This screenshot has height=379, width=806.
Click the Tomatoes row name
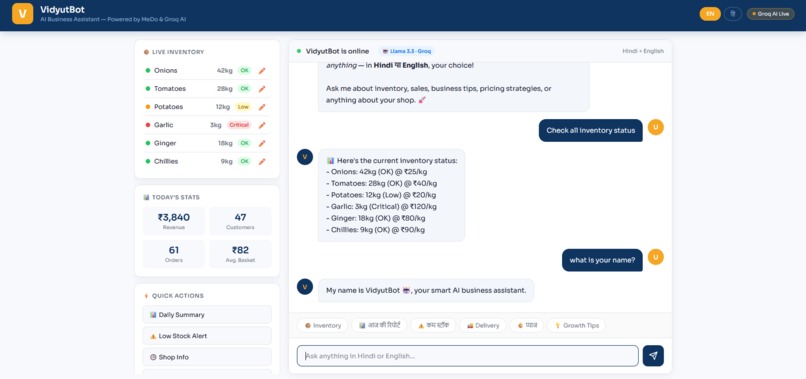click(x=170, y=88)
